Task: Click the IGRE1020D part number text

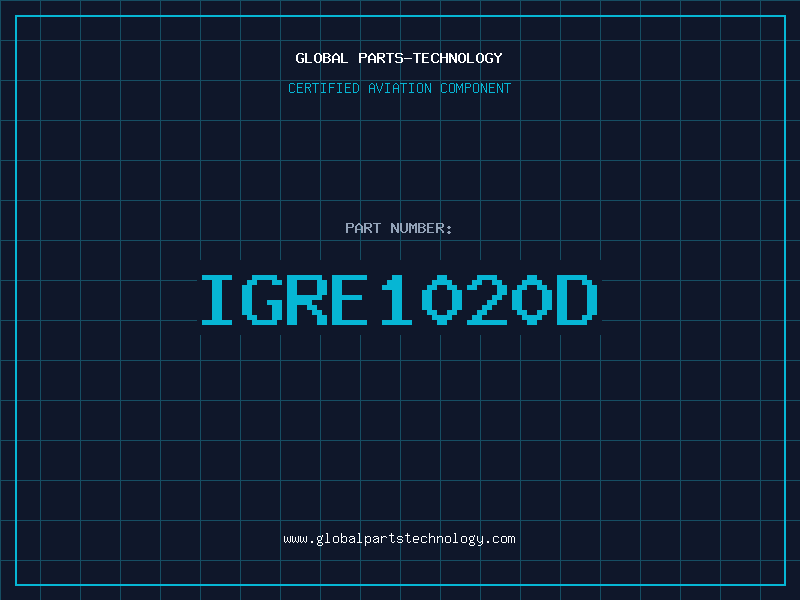Action: click(x=399, y=300)
